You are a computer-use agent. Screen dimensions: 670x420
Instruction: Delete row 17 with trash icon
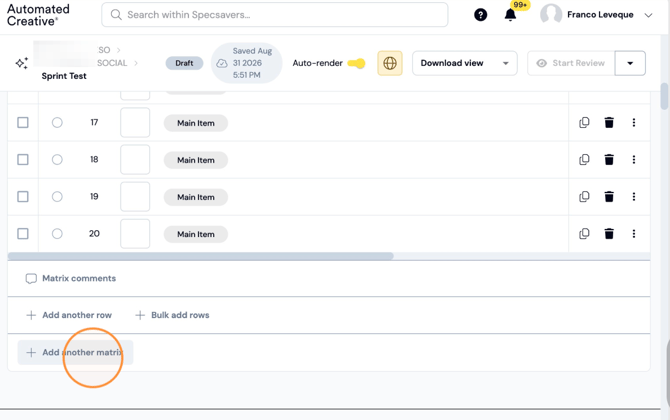pos(609,123)
